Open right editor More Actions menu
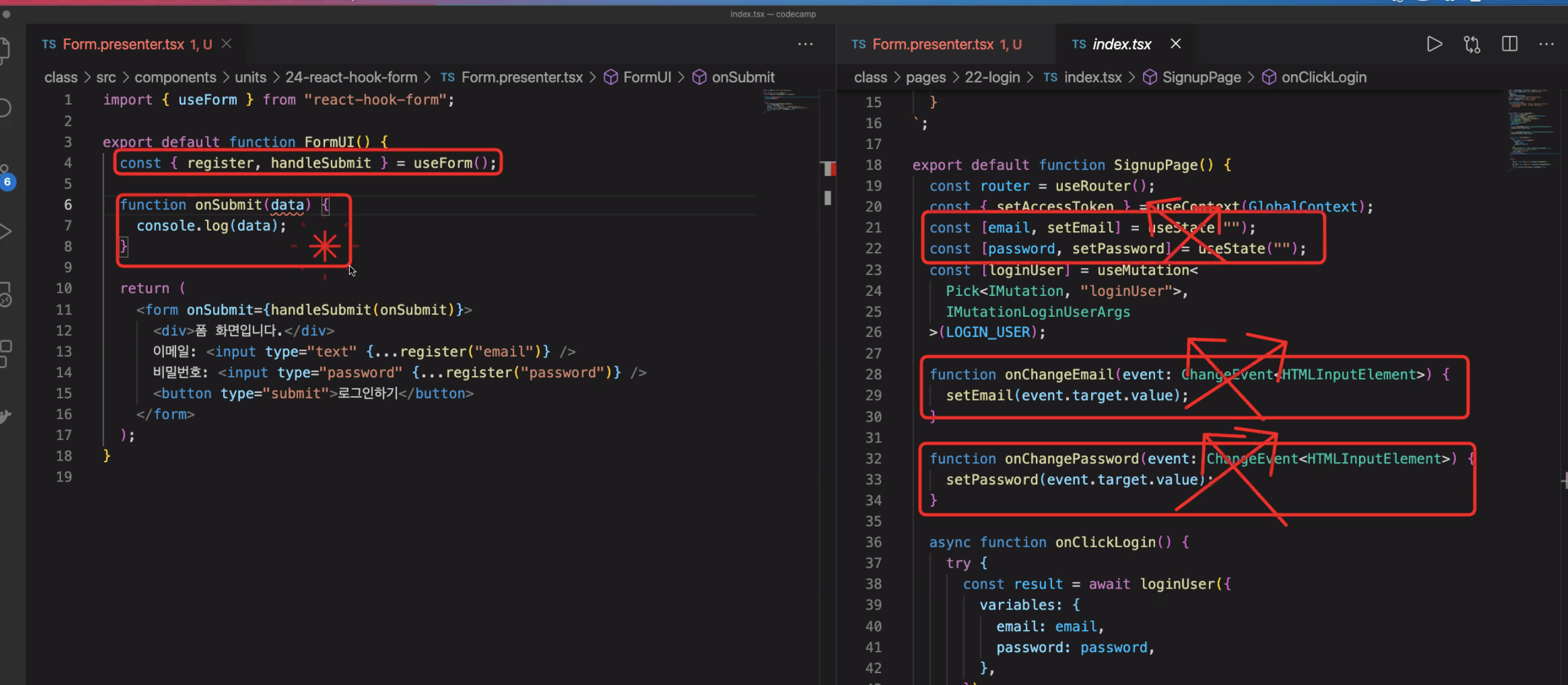The width and height of the screenshot is (1568, 685). [x=1546, y=44]
